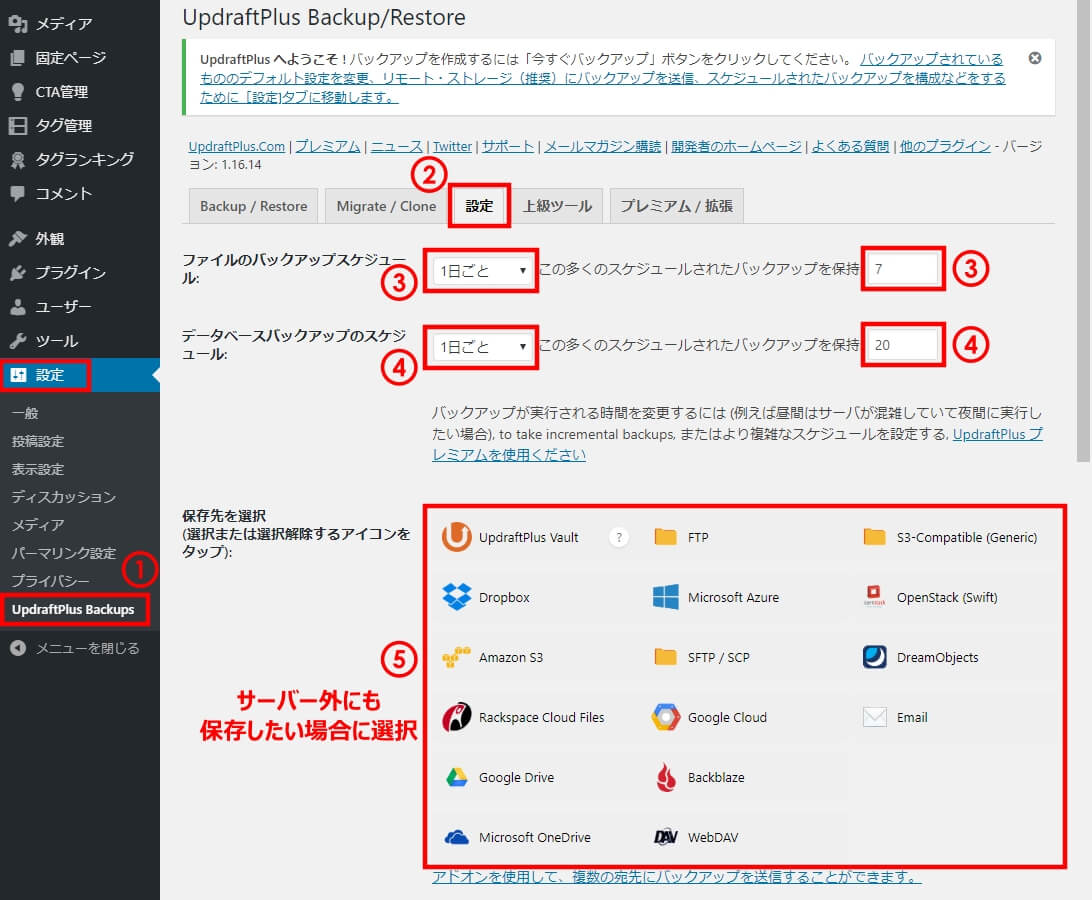Switch to プレミアム / 拡張 tab
This screenshot has height=900, width=1092.
click(676, 206)
